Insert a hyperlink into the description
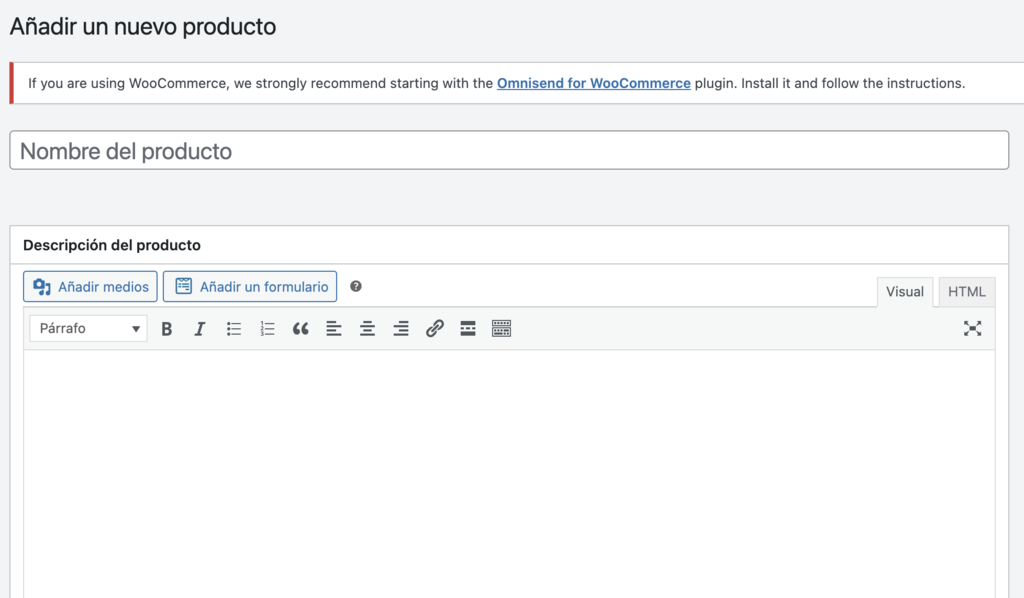Image resolution: width=1024 pixels, height=598 pixels. coord(434,328)
